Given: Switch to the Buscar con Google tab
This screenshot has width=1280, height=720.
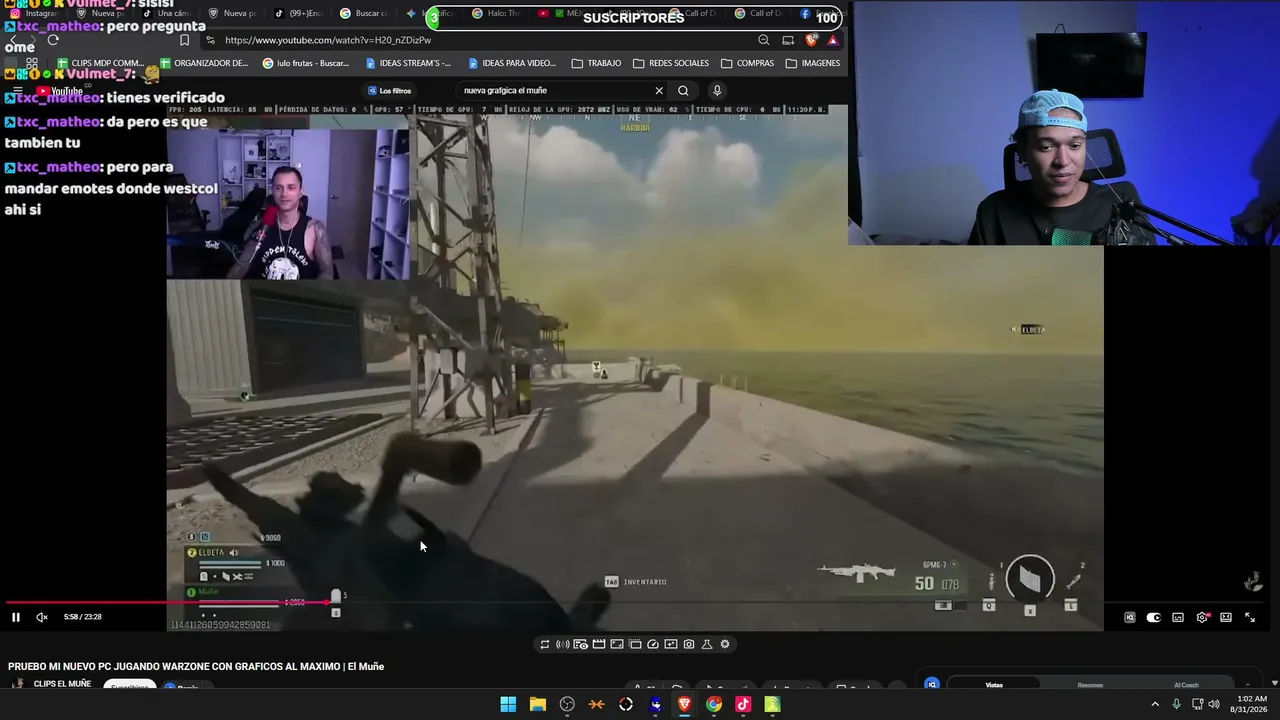Looking at the screenshot, I should [364, 13].
